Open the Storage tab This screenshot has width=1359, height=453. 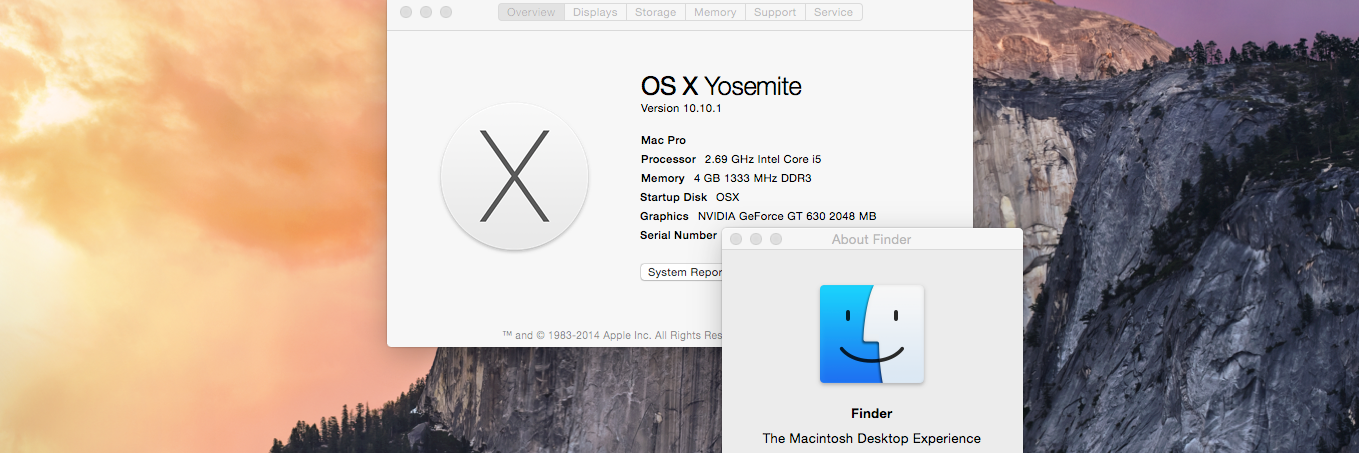pyautogui.click(x=656, y=12)
